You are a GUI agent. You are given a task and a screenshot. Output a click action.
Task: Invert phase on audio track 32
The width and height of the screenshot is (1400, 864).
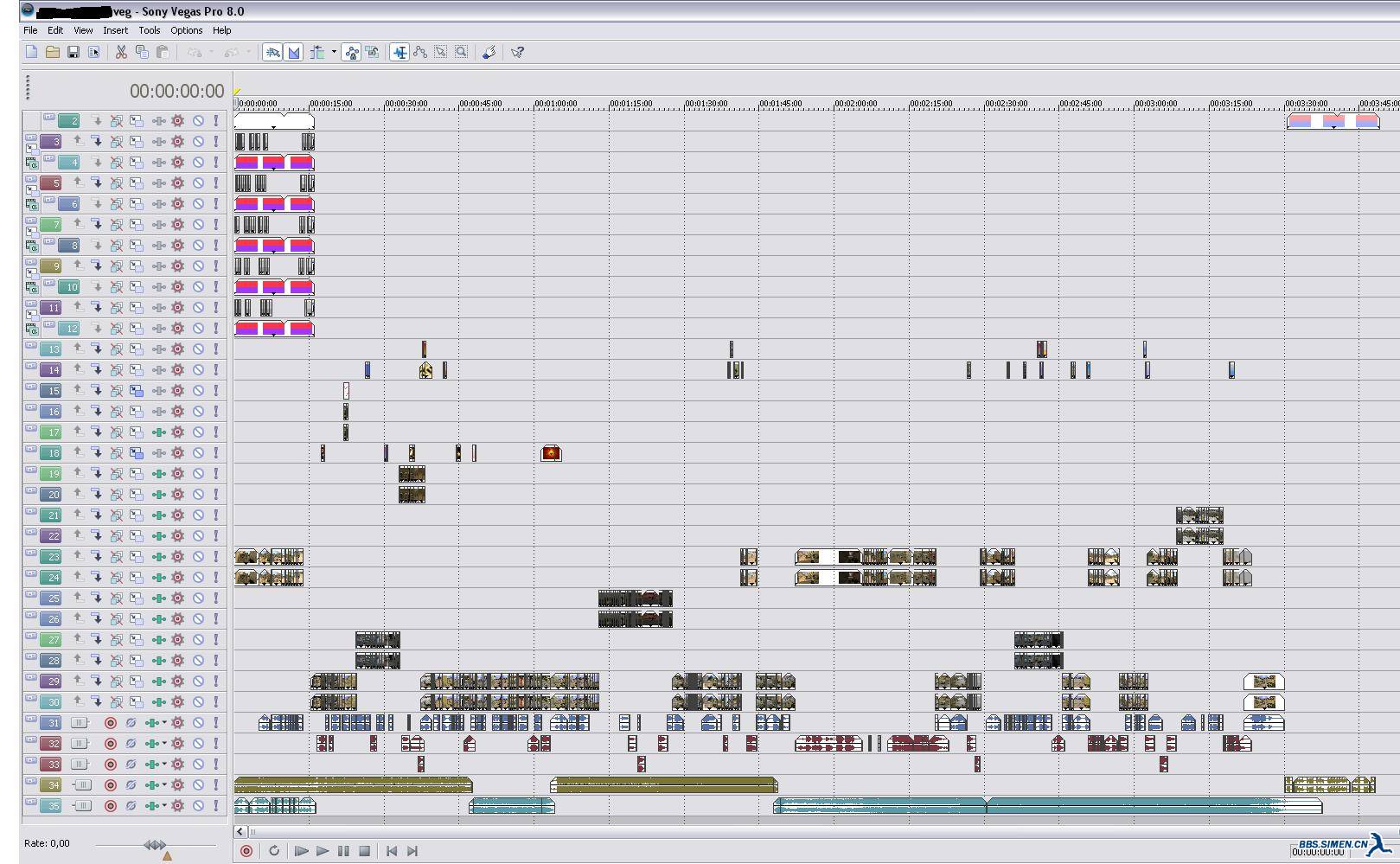coord(131,743)
